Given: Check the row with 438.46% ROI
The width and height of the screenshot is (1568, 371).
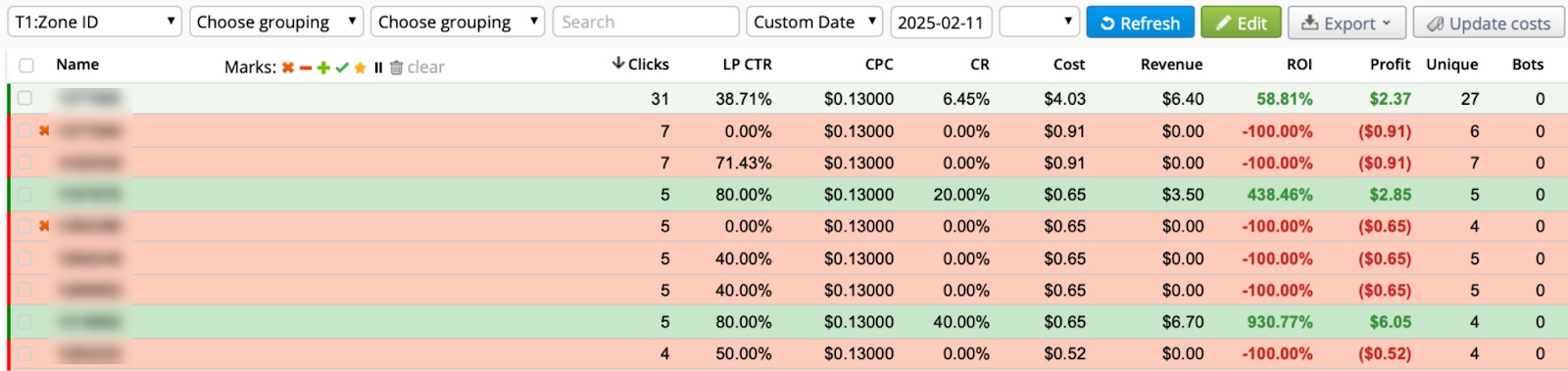Looking at the screenshot, I should click(25, 194).
